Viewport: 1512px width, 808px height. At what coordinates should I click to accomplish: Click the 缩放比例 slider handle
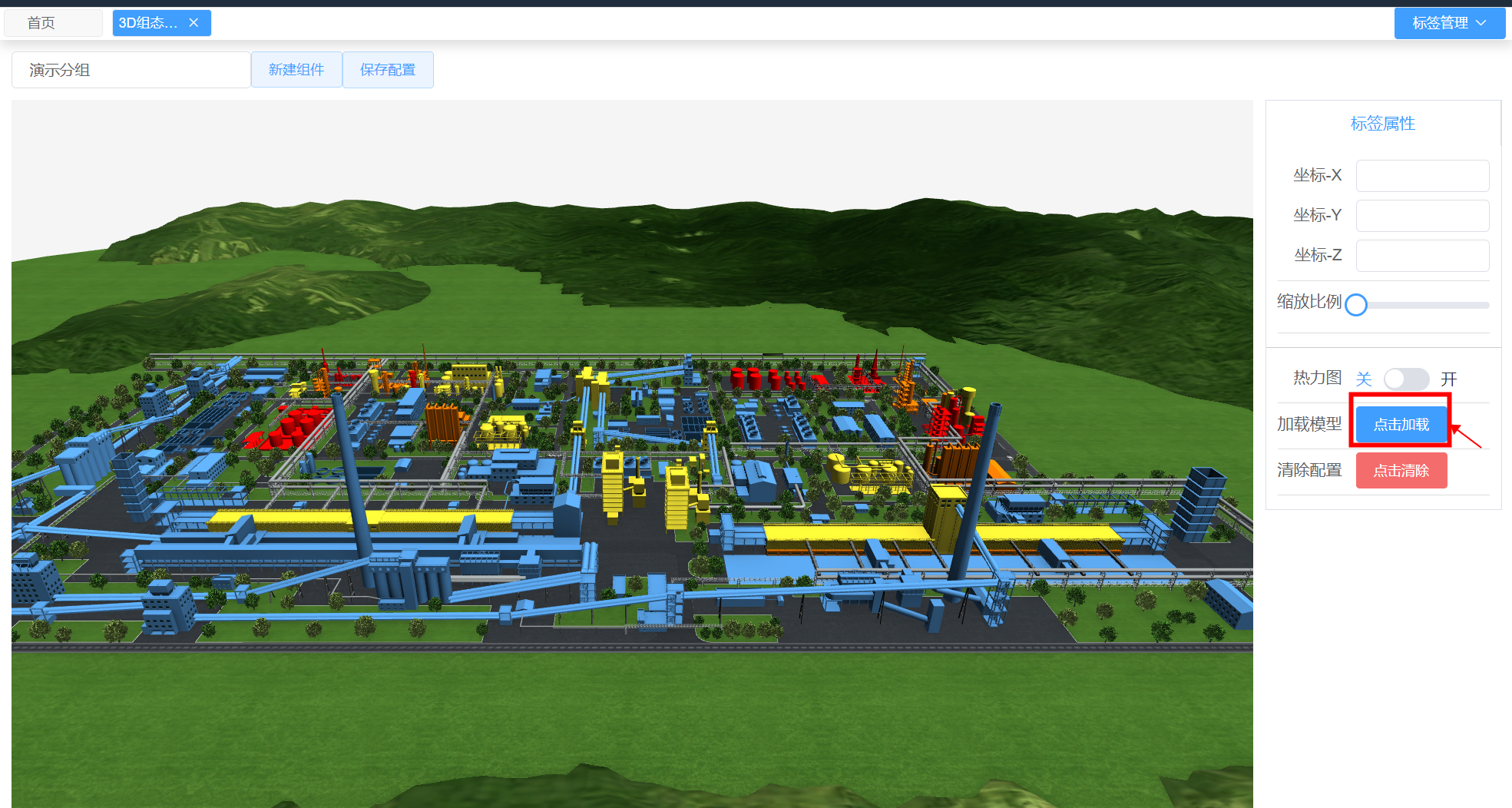pyautogui.click(x=1356, y=305)
